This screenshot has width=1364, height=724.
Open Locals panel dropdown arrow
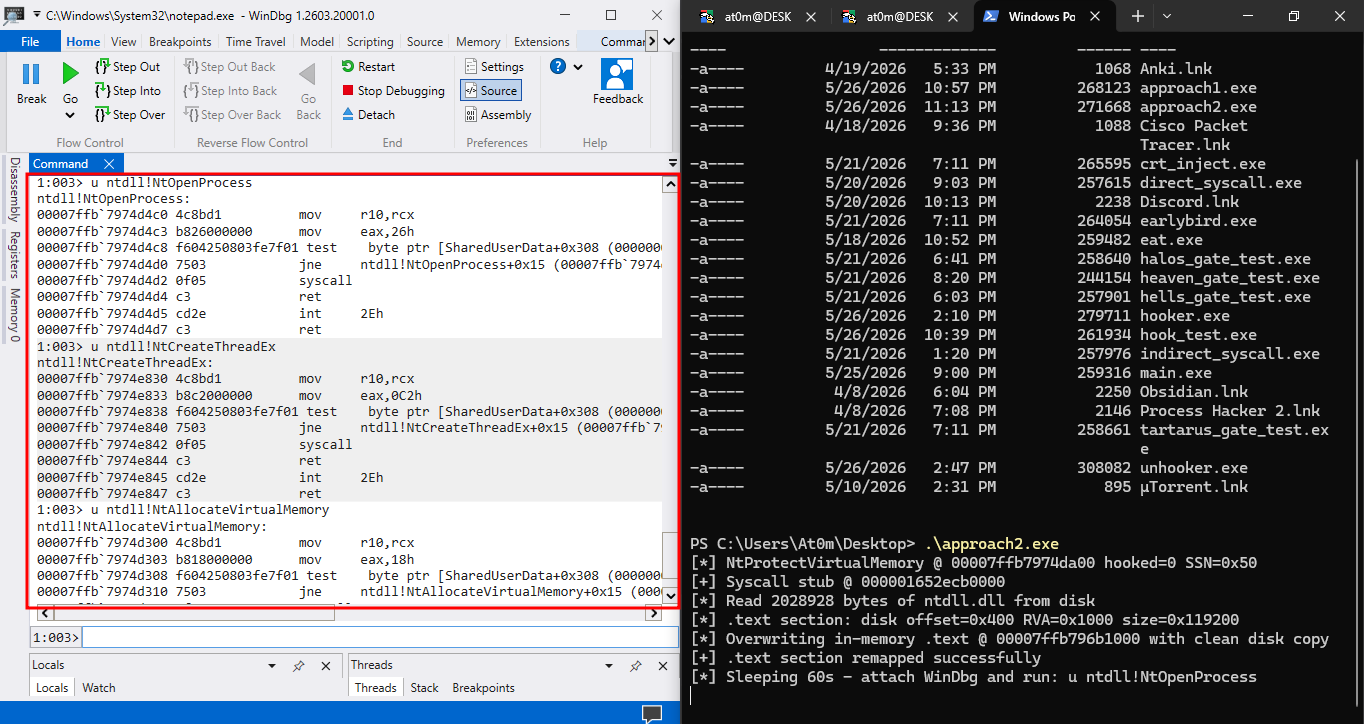(272, 665)
